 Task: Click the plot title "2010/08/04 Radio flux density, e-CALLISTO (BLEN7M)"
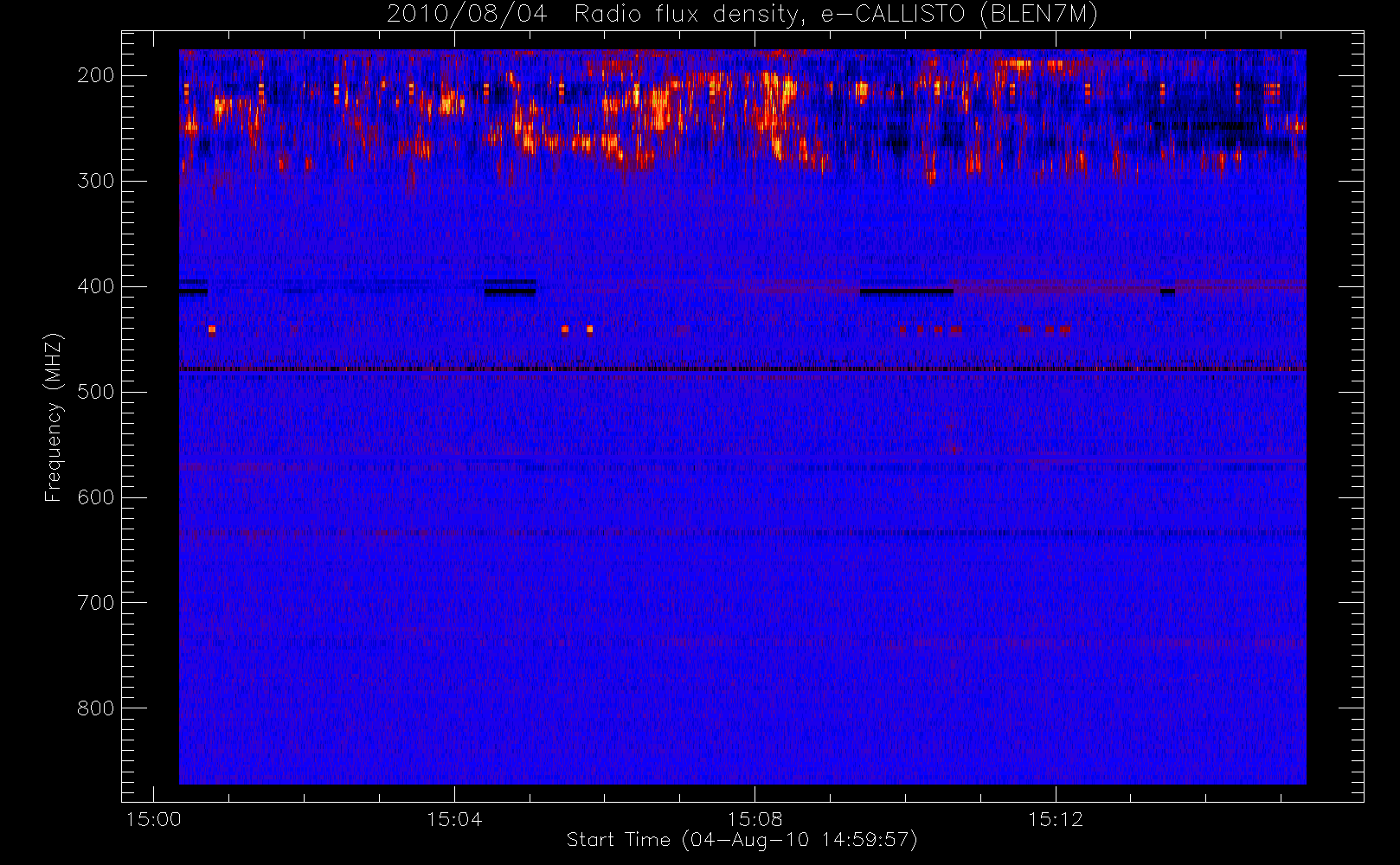[742, 15]
